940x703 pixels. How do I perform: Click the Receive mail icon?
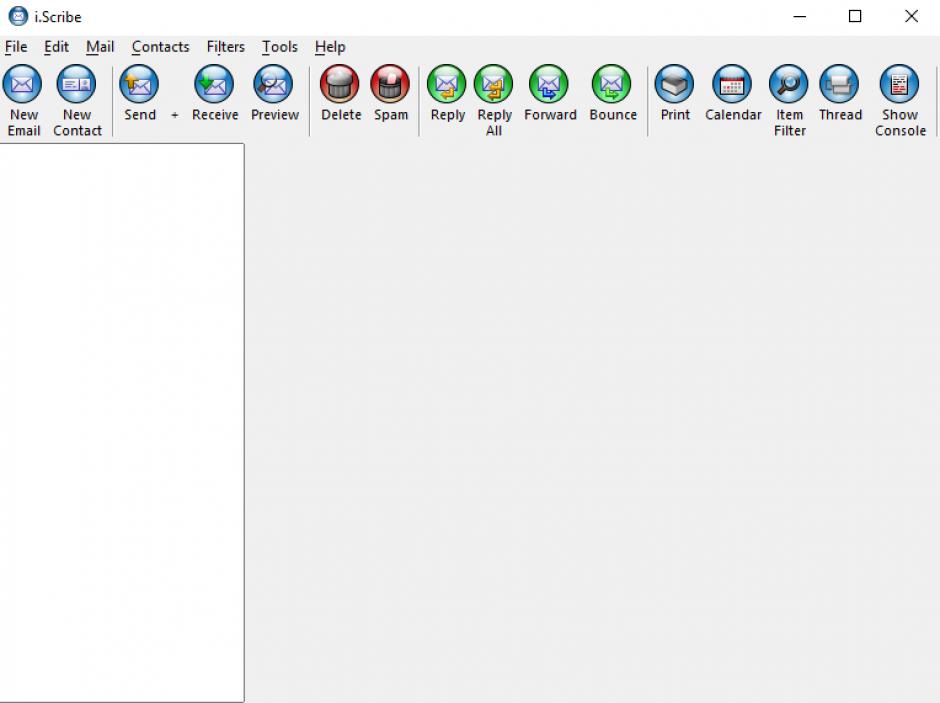[x=214, y=86]
